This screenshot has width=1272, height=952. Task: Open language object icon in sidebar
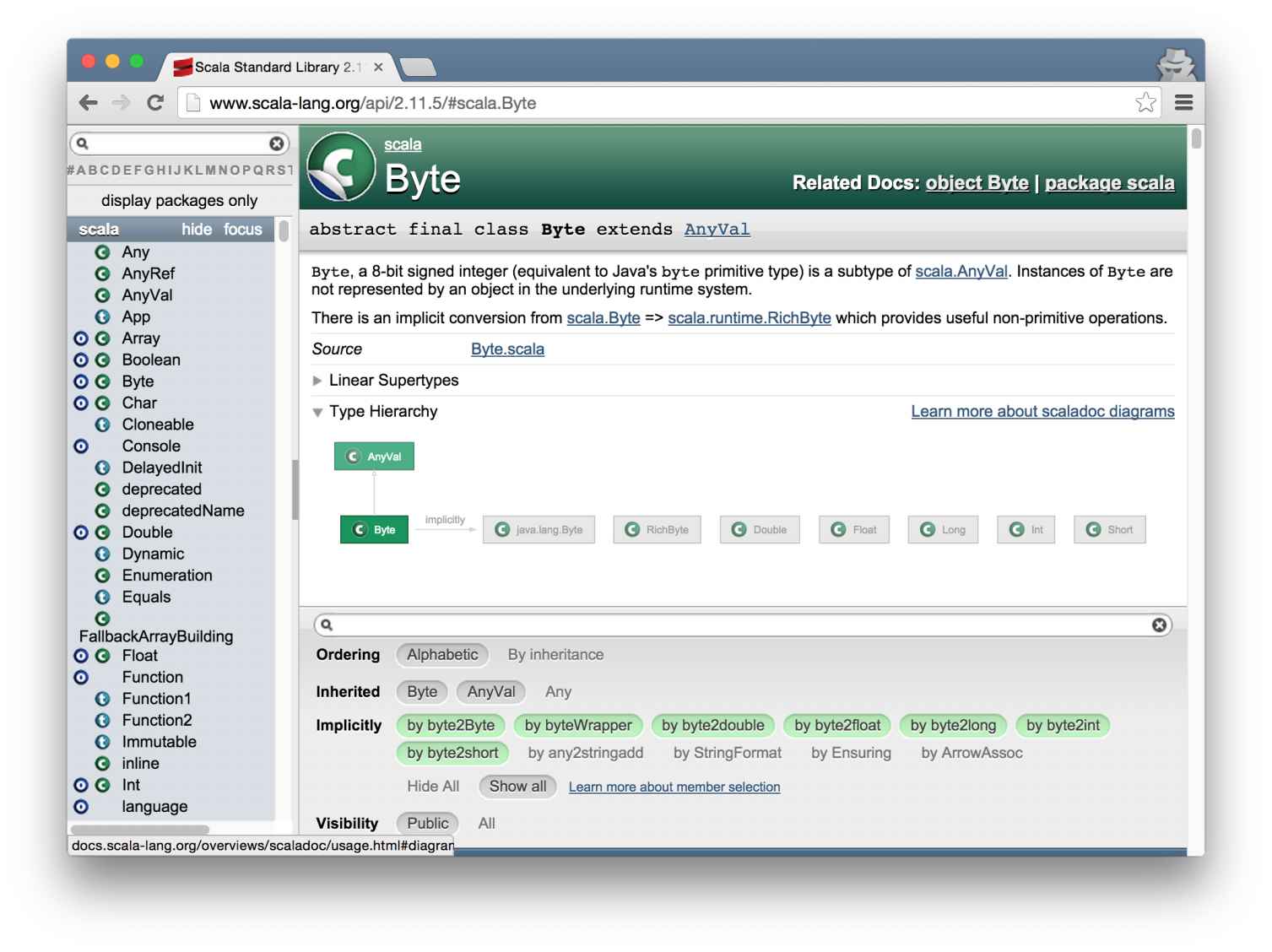(x=81, y=807)
